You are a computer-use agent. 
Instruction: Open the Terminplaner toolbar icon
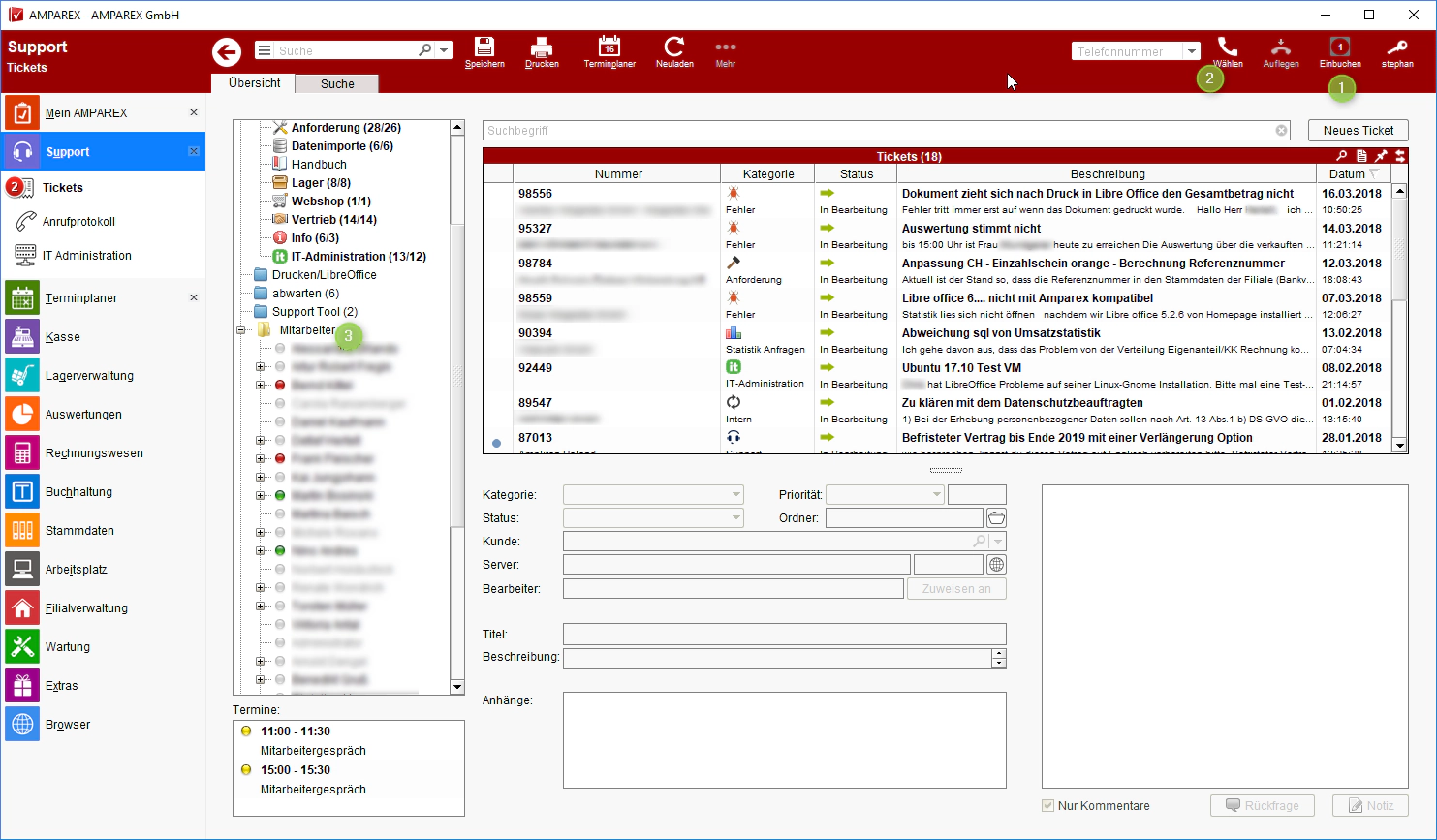[609, 47]
